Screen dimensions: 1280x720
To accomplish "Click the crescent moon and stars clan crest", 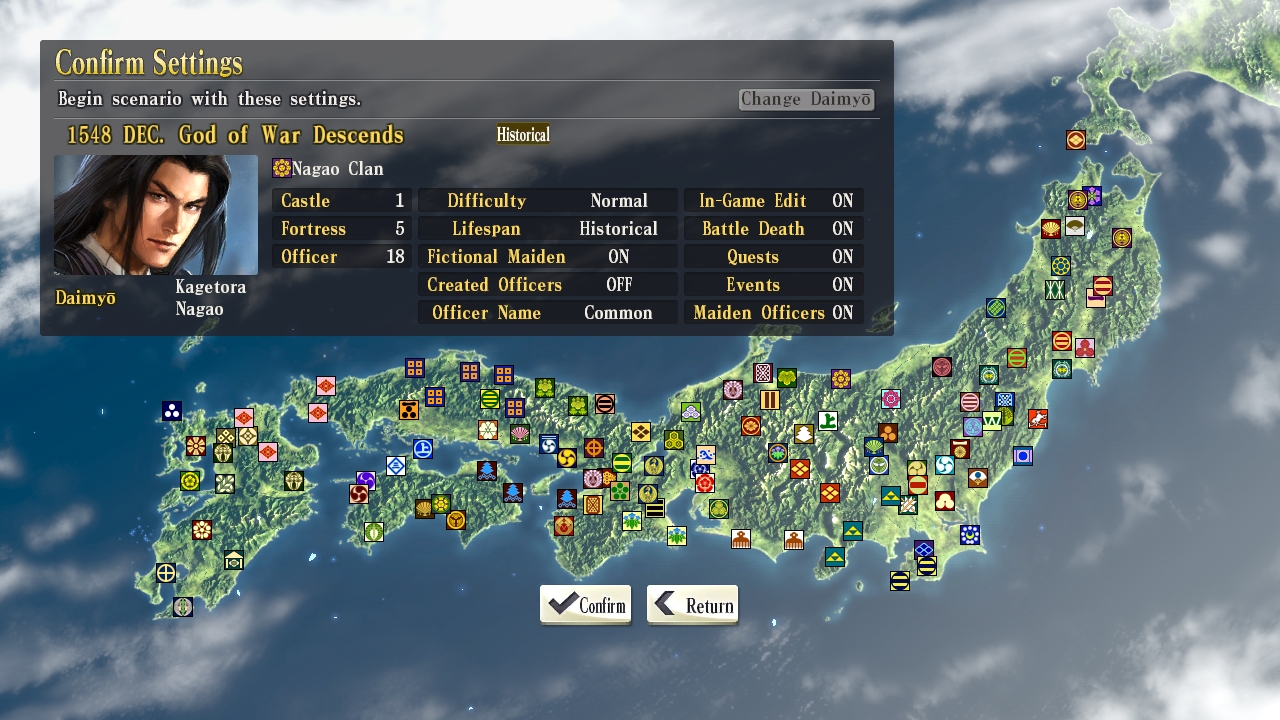I will [970, 534].
